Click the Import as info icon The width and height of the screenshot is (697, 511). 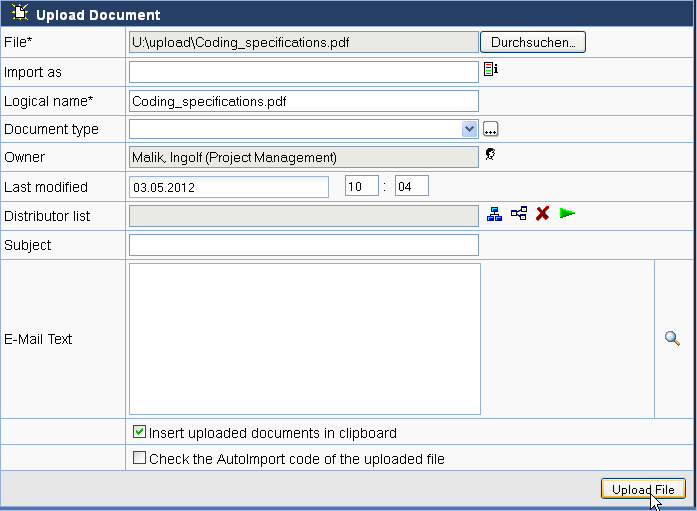pyautogui.click(x=490, y=70)
